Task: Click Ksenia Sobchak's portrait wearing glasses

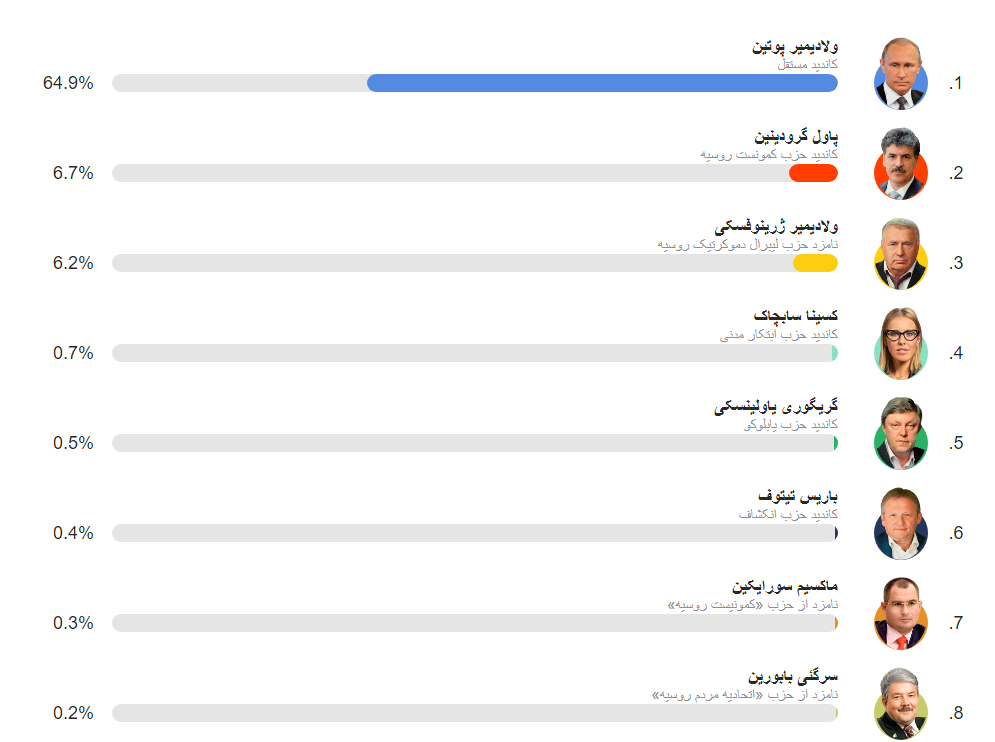Action: pyautogui.click(x=900, y=344)
